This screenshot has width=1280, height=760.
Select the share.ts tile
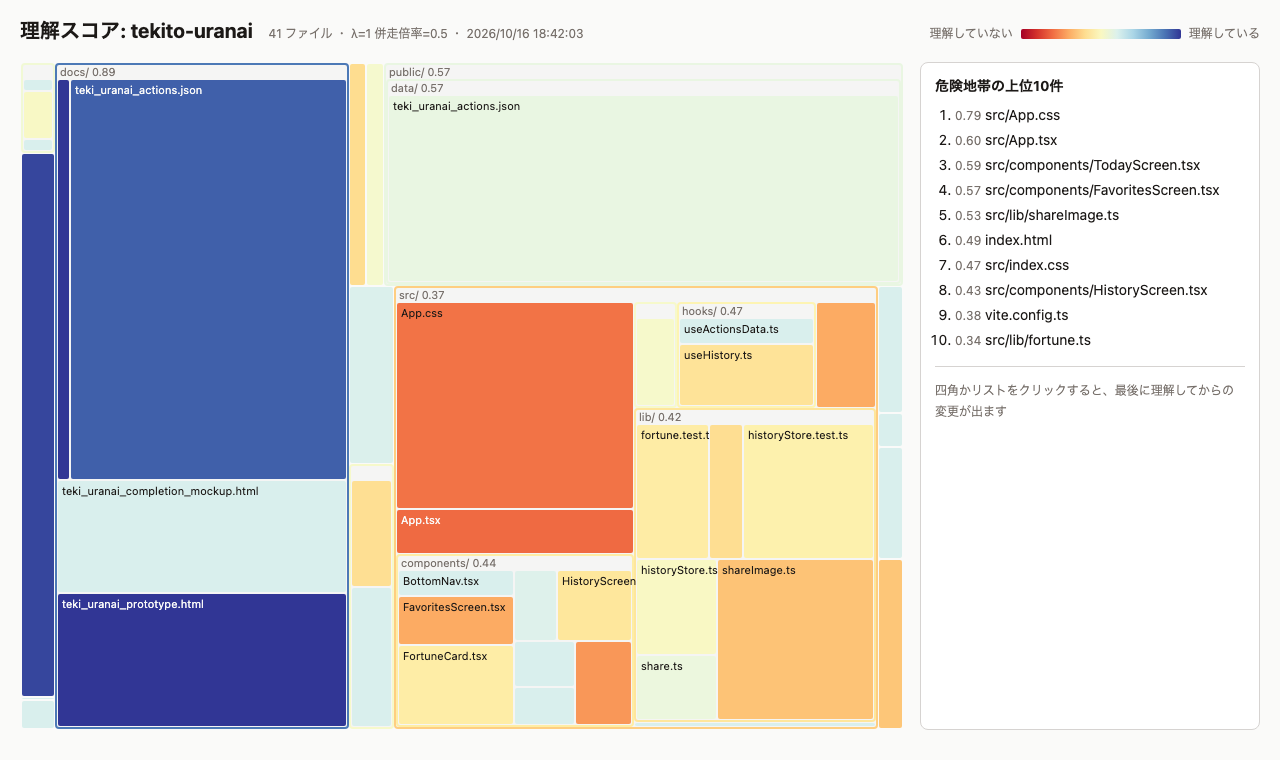[x=677, y=687]
